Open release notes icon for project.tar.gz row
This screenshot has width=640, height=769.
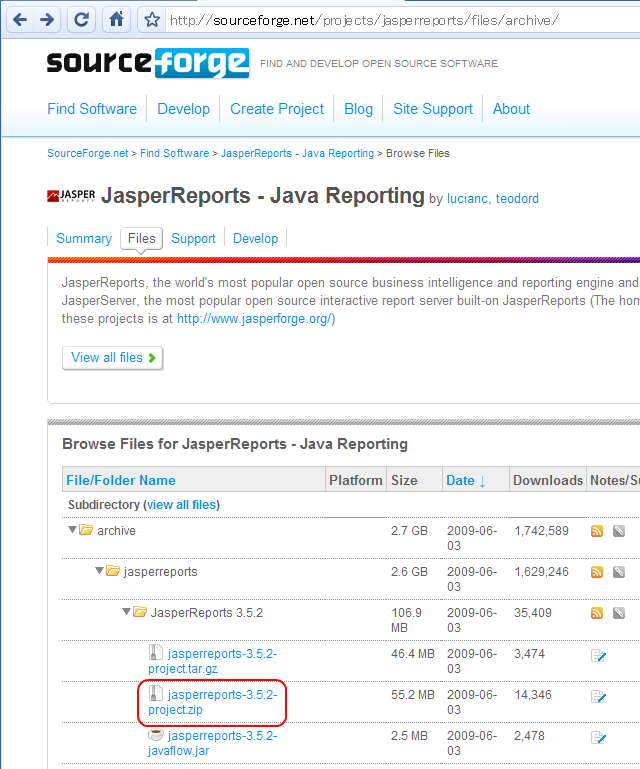[599, 656]
